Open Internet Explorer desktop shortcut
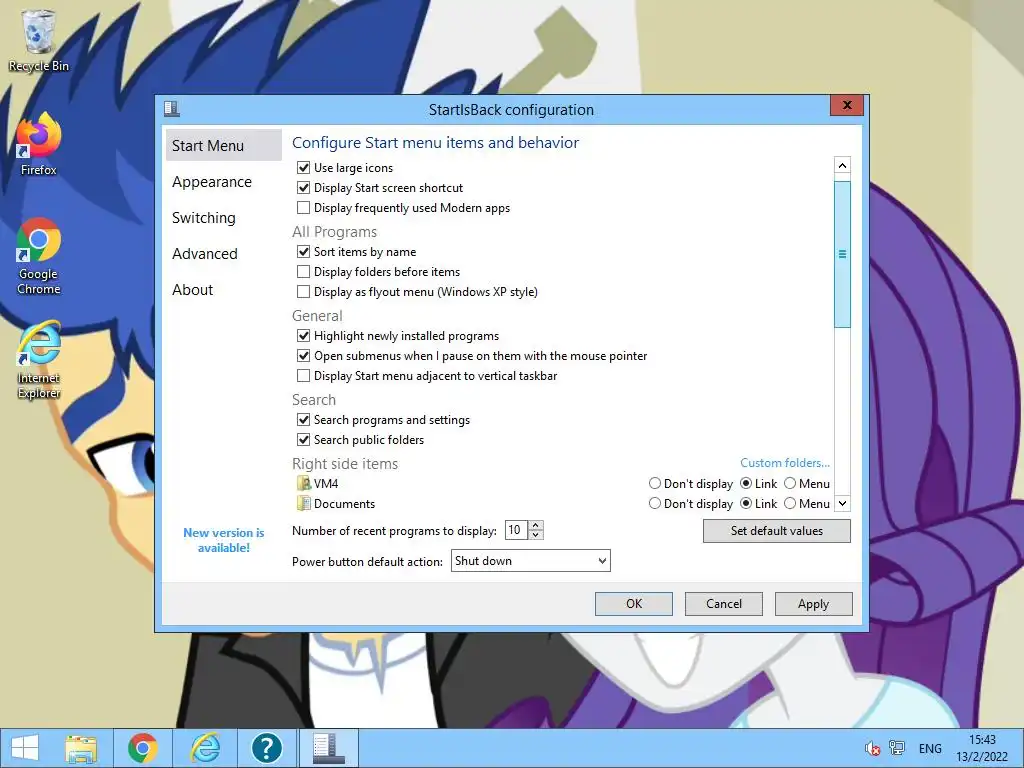Viewport: 1024px width, 768px height. [39, 359]
